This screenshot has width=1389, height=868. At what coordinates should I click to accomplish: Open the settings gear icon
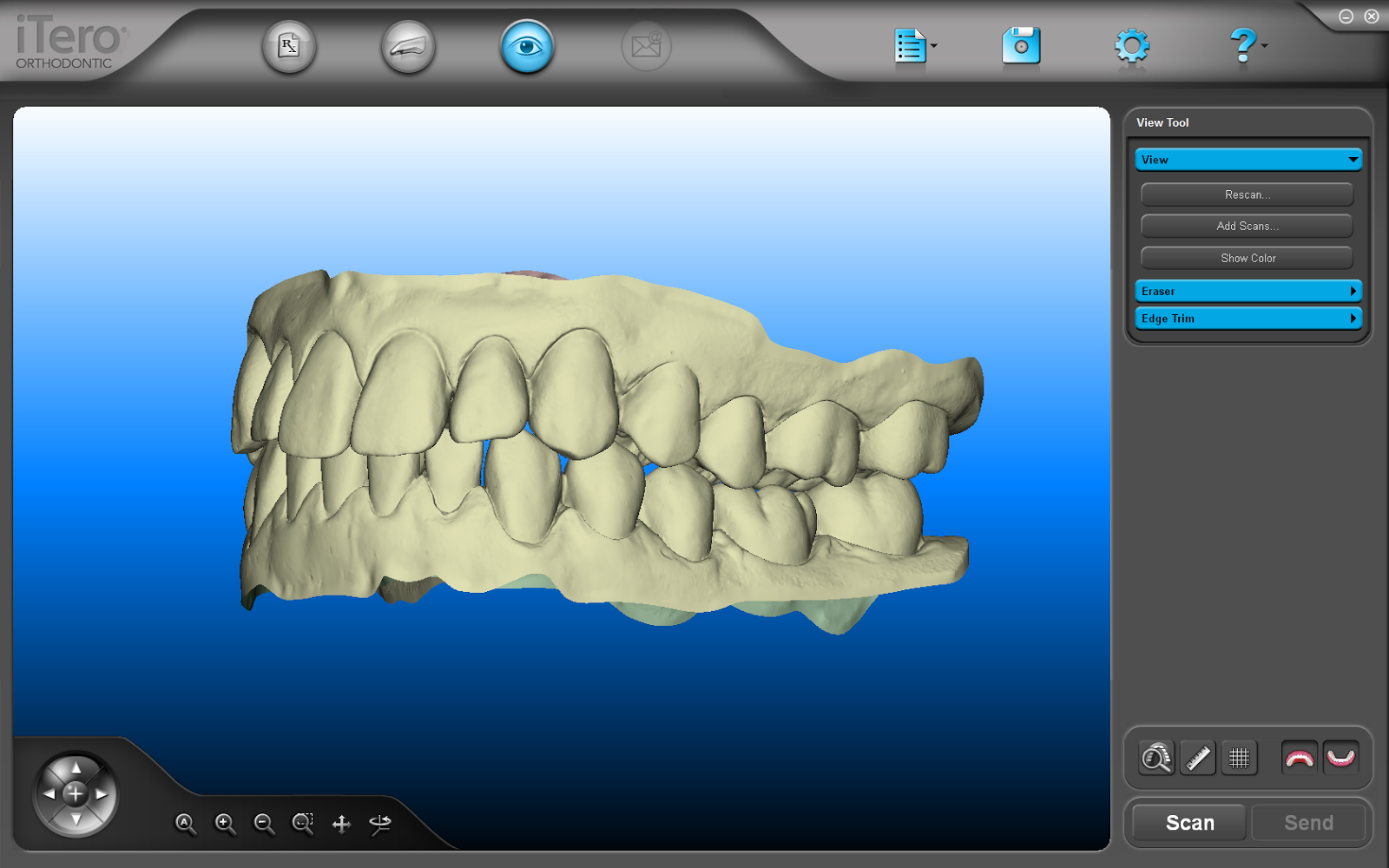(x=1132, y=46)
